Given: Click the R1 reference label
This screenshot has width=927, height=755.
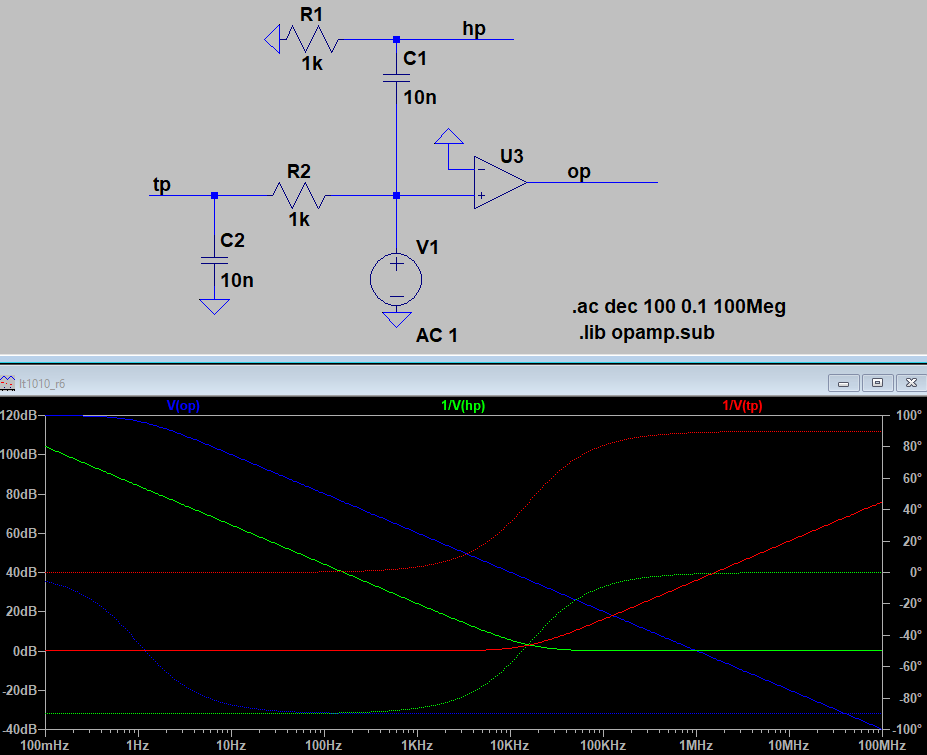Looking at the screenshot, I should [x=312, y=14].
